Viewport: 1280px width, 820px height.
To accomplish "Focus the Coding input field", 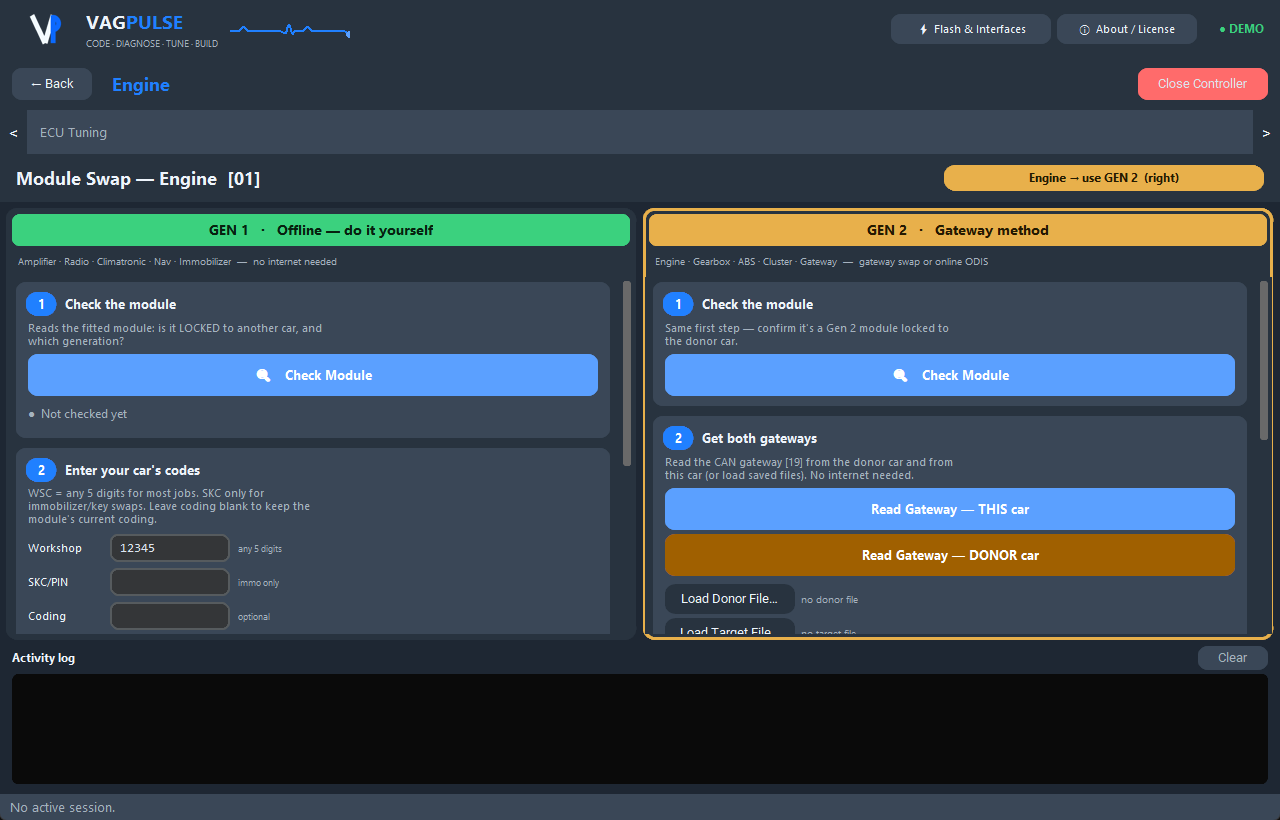I will 170,616.
